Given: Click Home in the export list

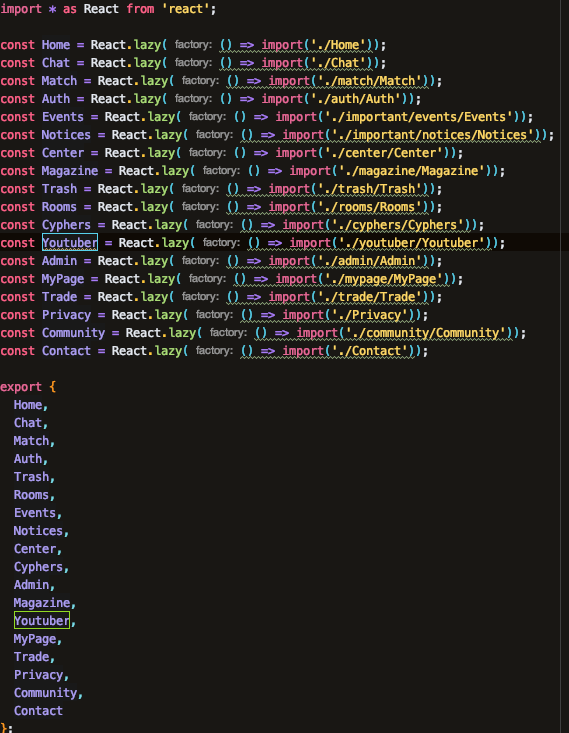Looking at the screenshot, I should [x=28, y=405].
